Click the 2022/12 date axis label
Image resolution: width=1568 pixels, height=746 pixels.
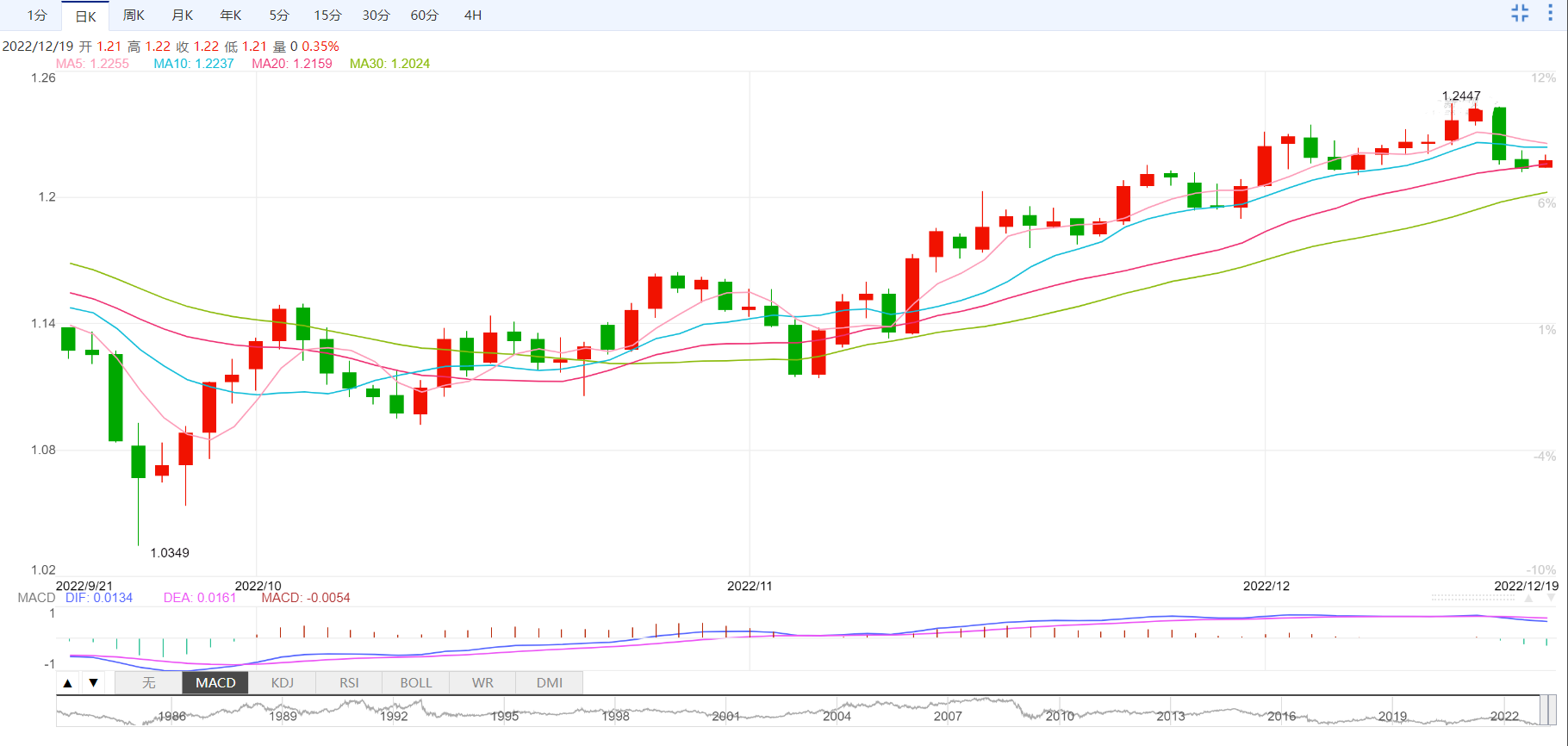[x=1266, y=586]
